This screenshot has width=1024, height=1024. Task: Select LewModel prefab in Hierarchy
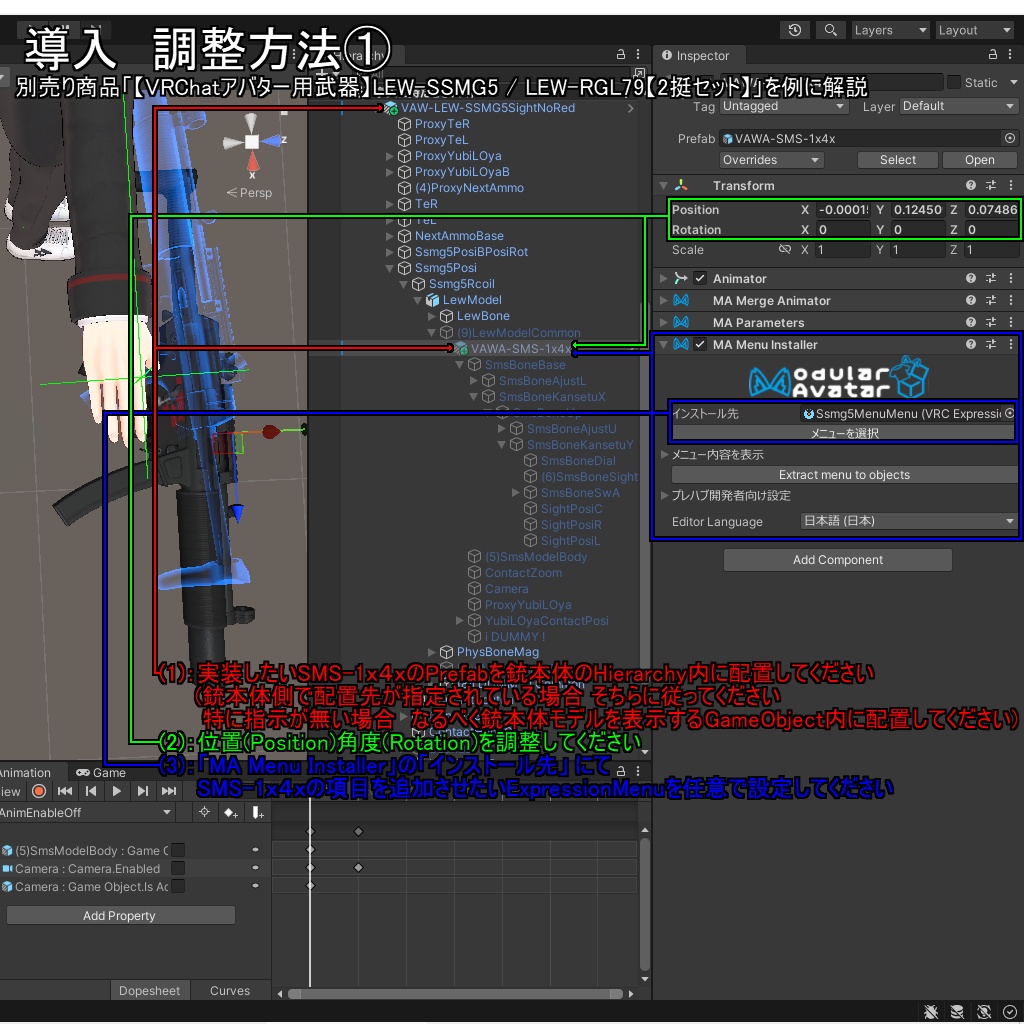tap(472, 300)
